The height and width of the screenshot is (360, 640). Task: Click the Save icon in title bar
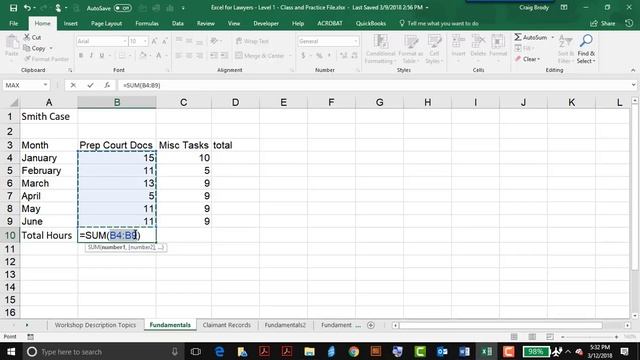point(13,8)
